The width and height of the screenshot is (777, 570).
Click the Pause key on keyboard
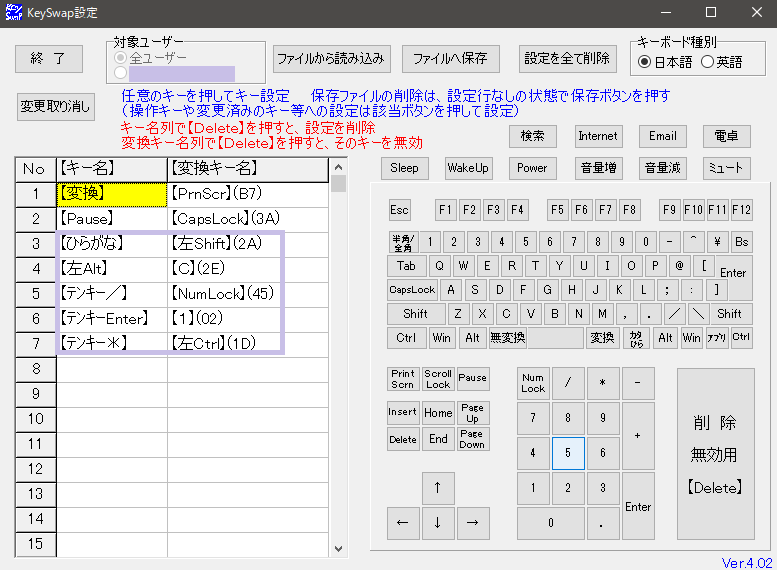pyautogui.click(x=473, y=379)
